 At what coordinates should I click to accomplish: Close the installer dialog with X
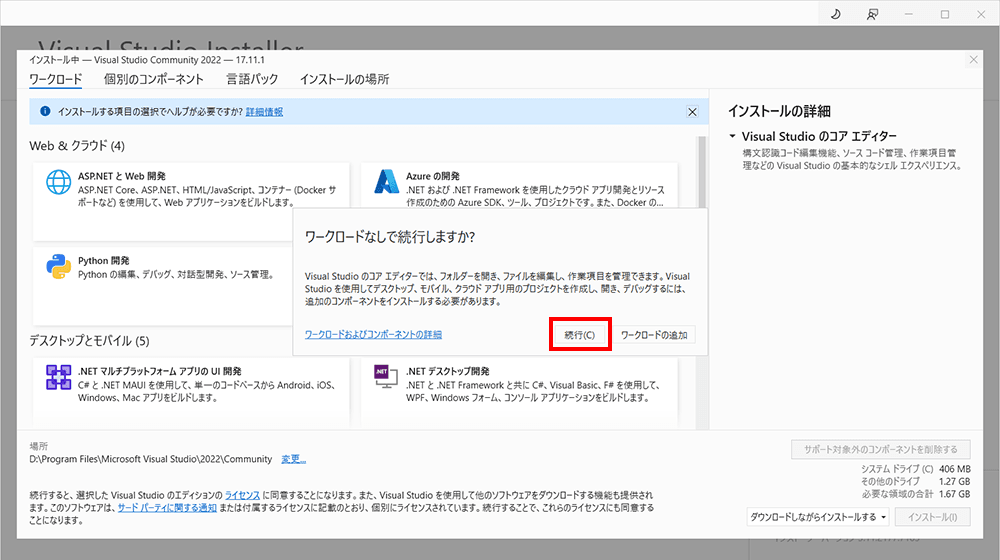coord(973,60)
